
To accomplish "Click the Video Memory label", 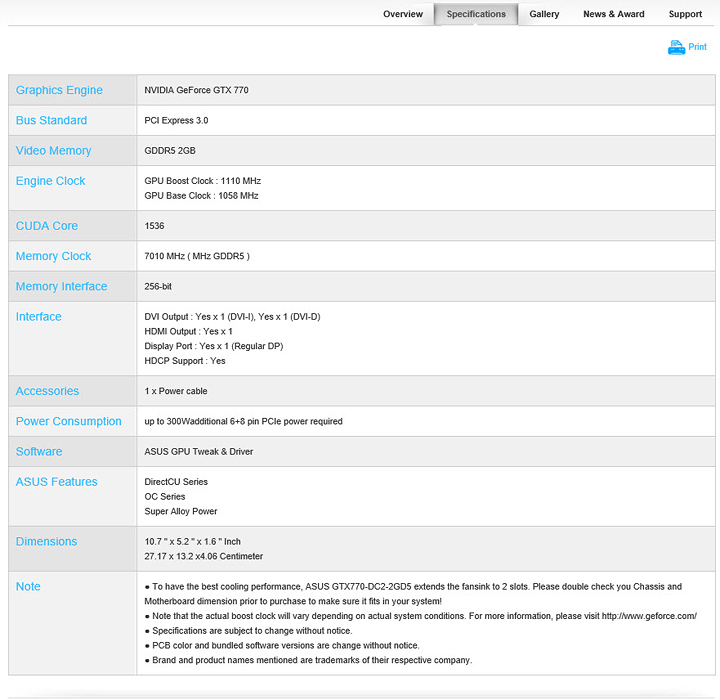I will pyautogui.click(x=53, y=151).
